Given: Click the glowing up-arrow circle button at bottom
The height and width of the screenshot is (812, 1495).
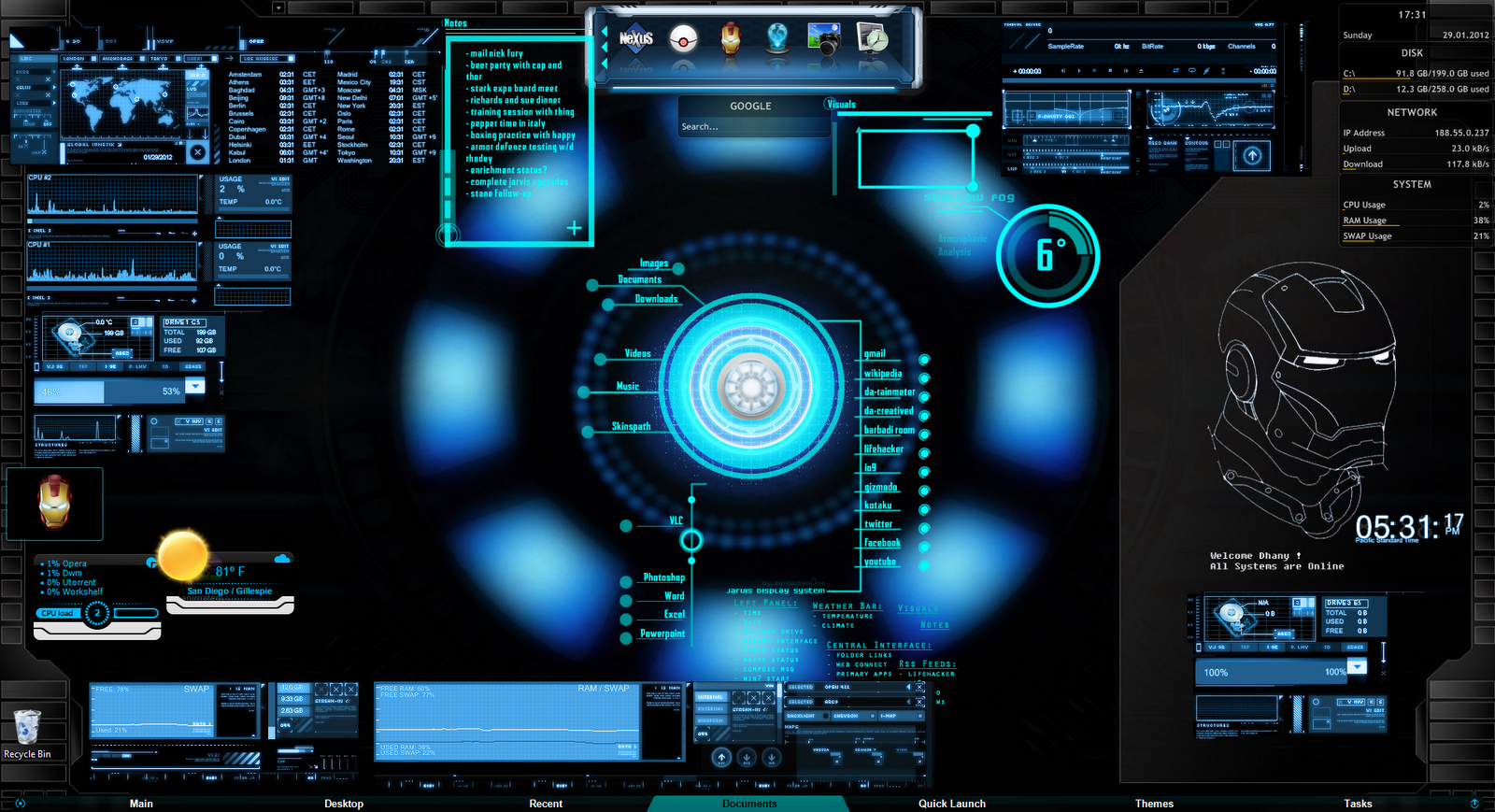Looking at the screenshot, I should 721,757.
